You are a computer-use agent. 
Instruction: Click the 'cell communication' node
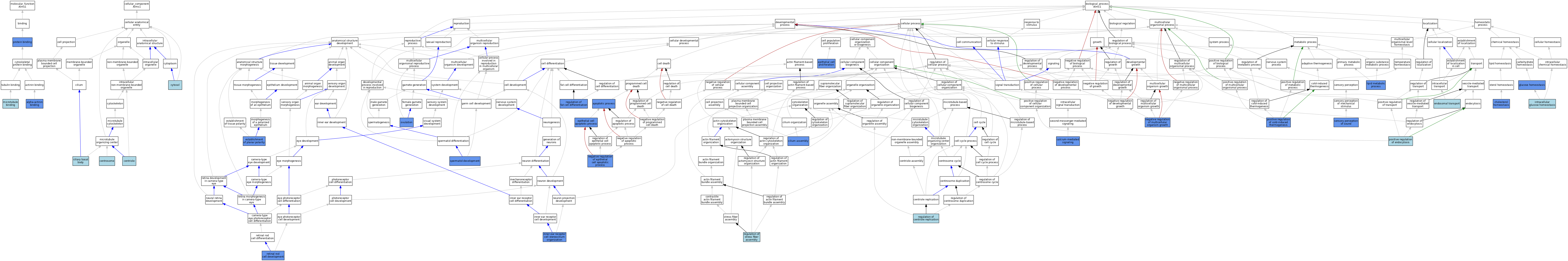[968, 42]
